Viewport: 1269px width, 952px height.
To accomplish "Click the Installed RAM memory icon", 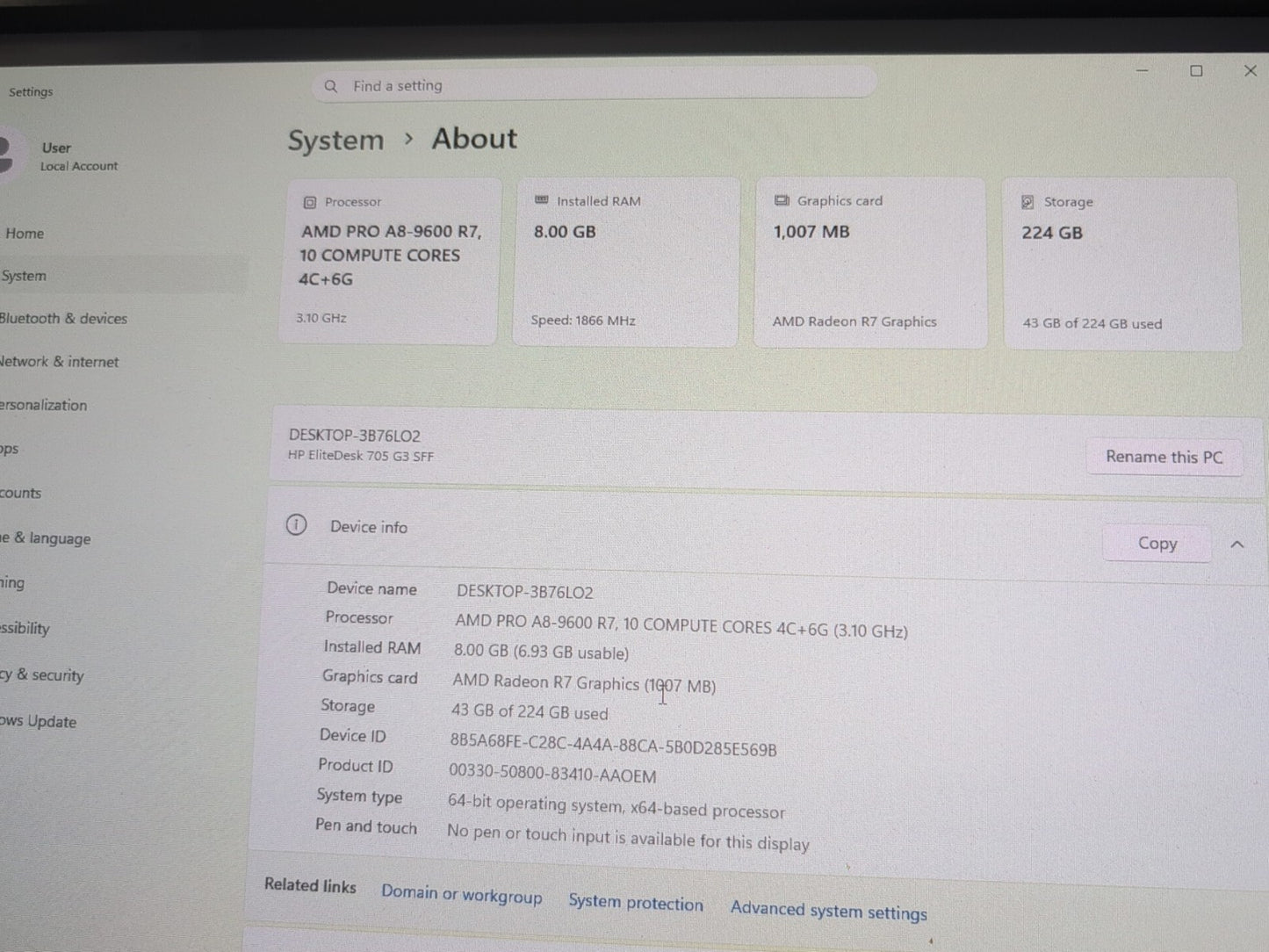I will point(542,200).
